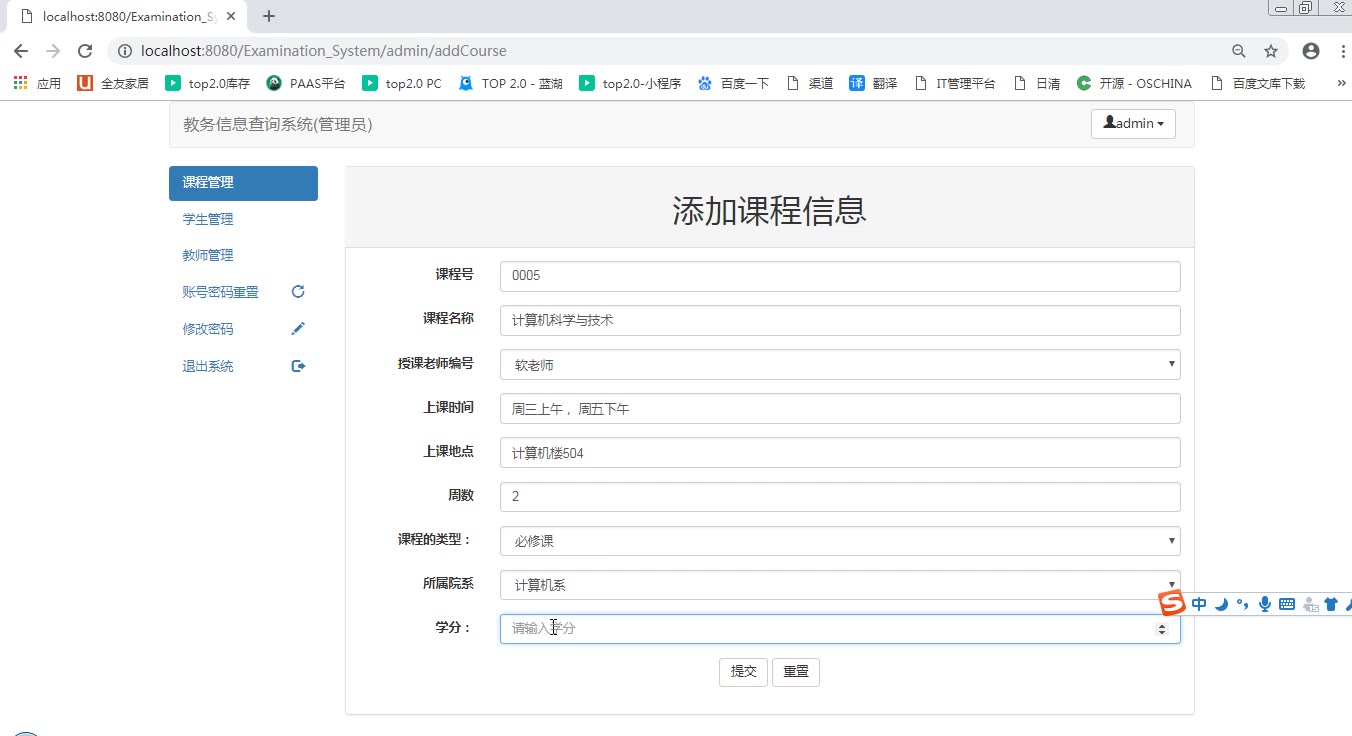1352x736 pixels.
Task: Toggle the moon half-width icon
Action: coord(1221,604)
